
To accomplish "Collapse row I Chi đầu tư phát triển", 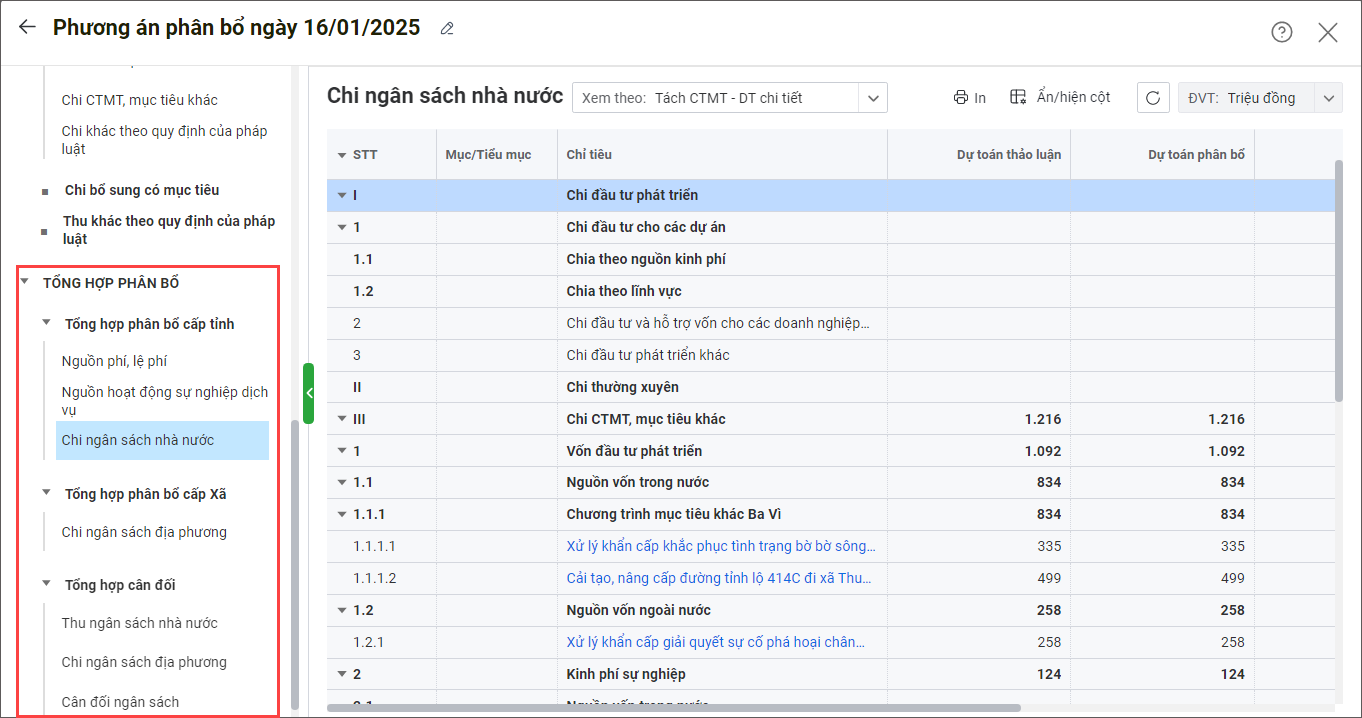I will tap(342, 195).
